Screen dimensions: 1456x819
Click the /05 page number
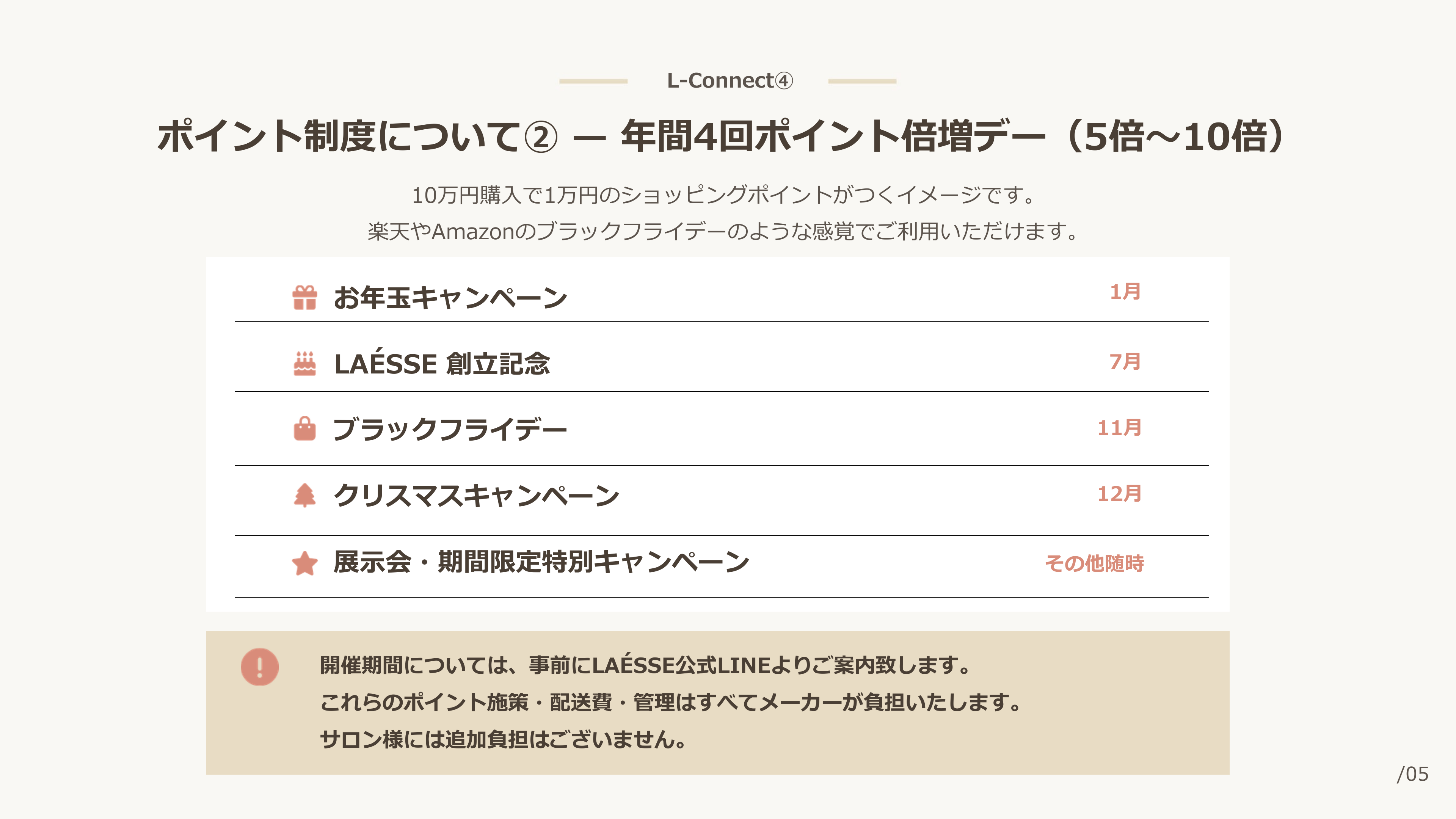click(x=1412, y=774)
